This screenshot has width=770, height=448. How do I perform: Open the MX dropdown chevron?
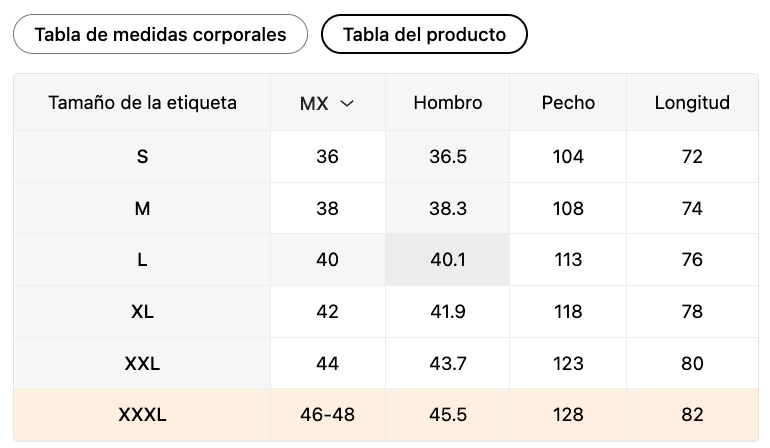347,104
